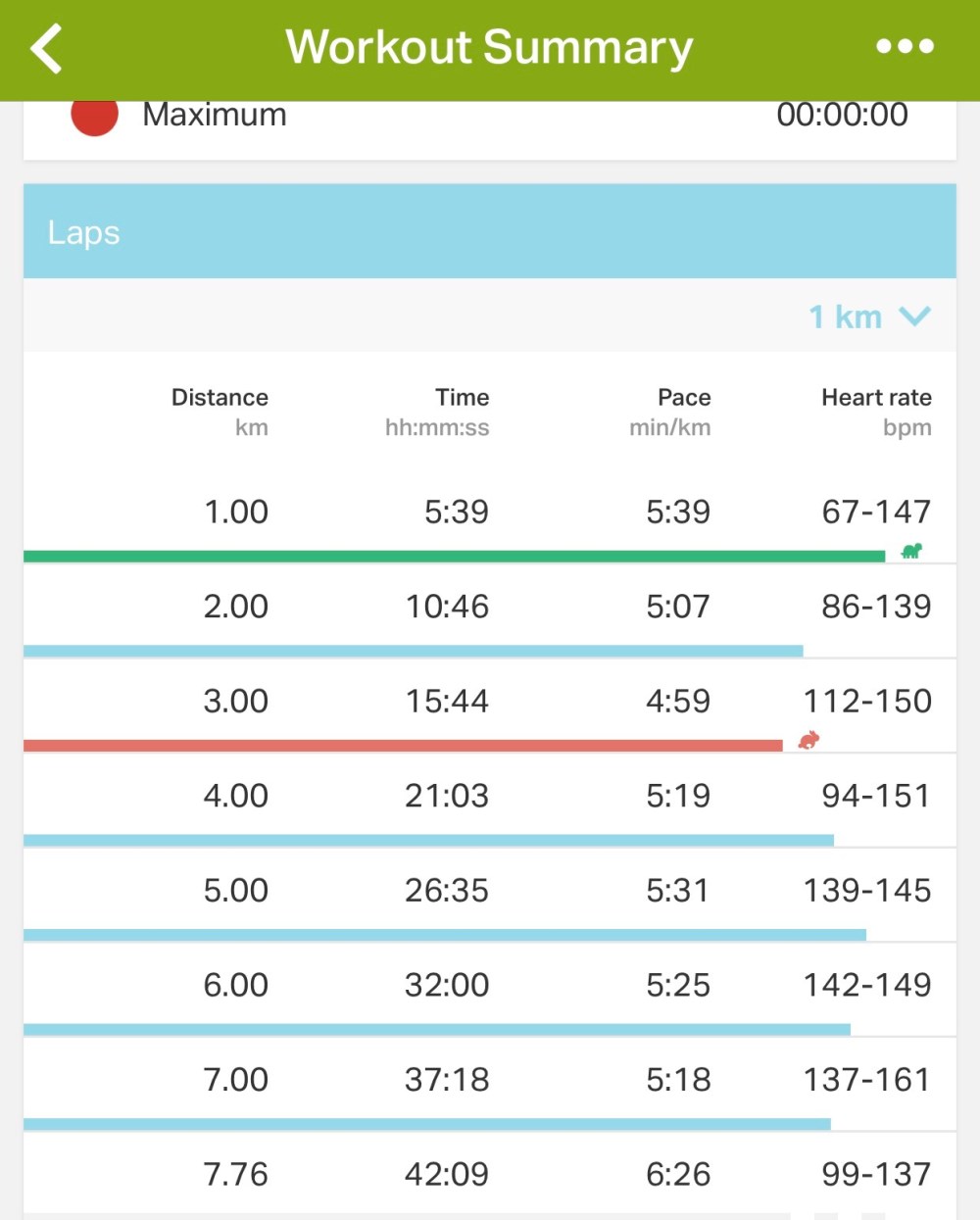Image resolution: width=980 pixels, height=1220 pixels.
Task: Click the green turtle slowest-lap icon
Action: coord(911,552)
